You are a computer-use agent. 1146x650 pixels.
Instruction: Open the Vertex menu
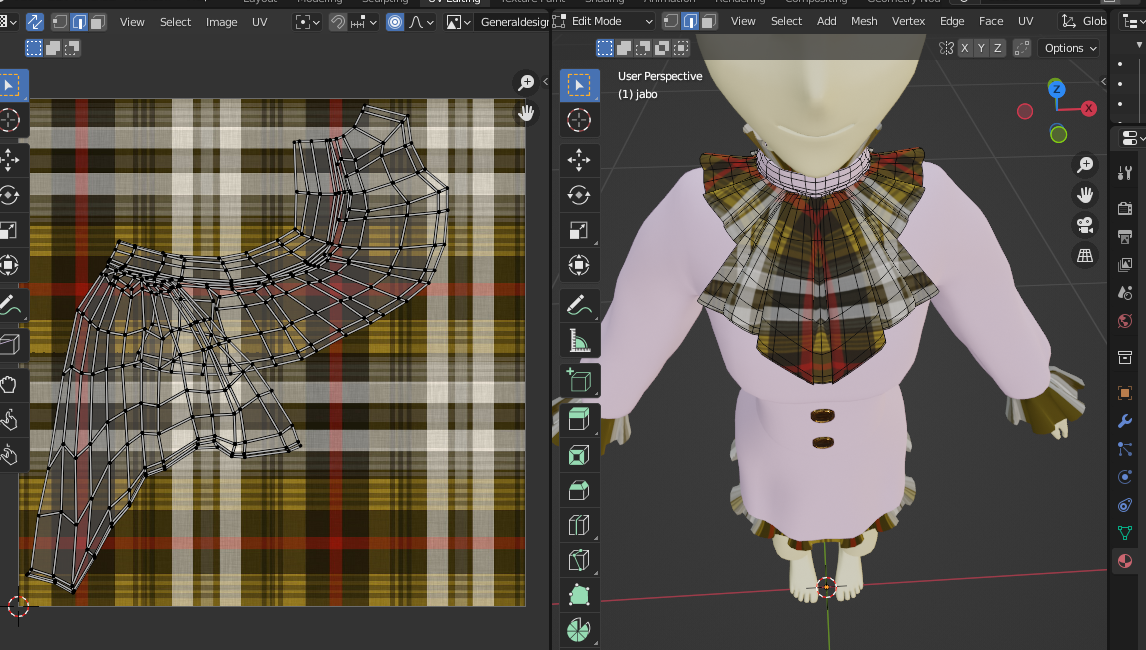pyautogui.click(x=908, y=21)
